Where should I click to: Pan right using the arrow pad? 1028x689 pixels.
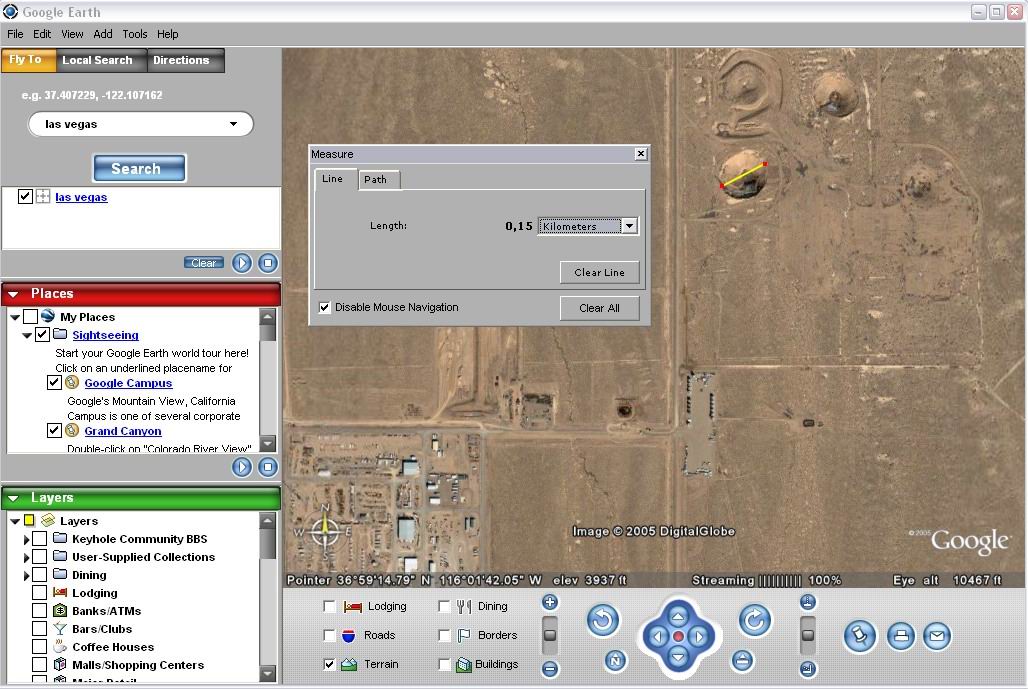point(699,637)
